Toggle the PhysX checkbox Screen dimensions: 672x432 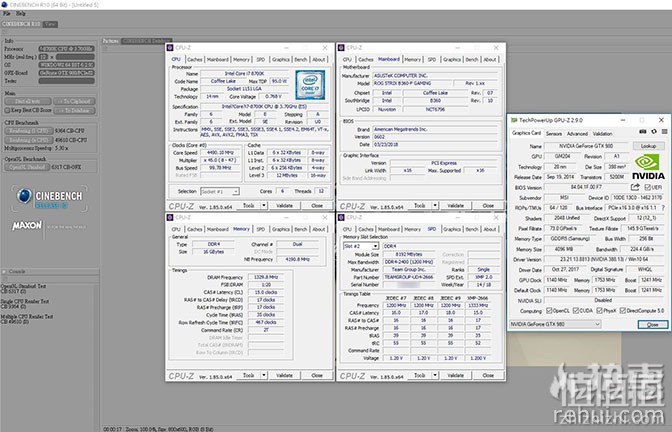pos(600,310)
